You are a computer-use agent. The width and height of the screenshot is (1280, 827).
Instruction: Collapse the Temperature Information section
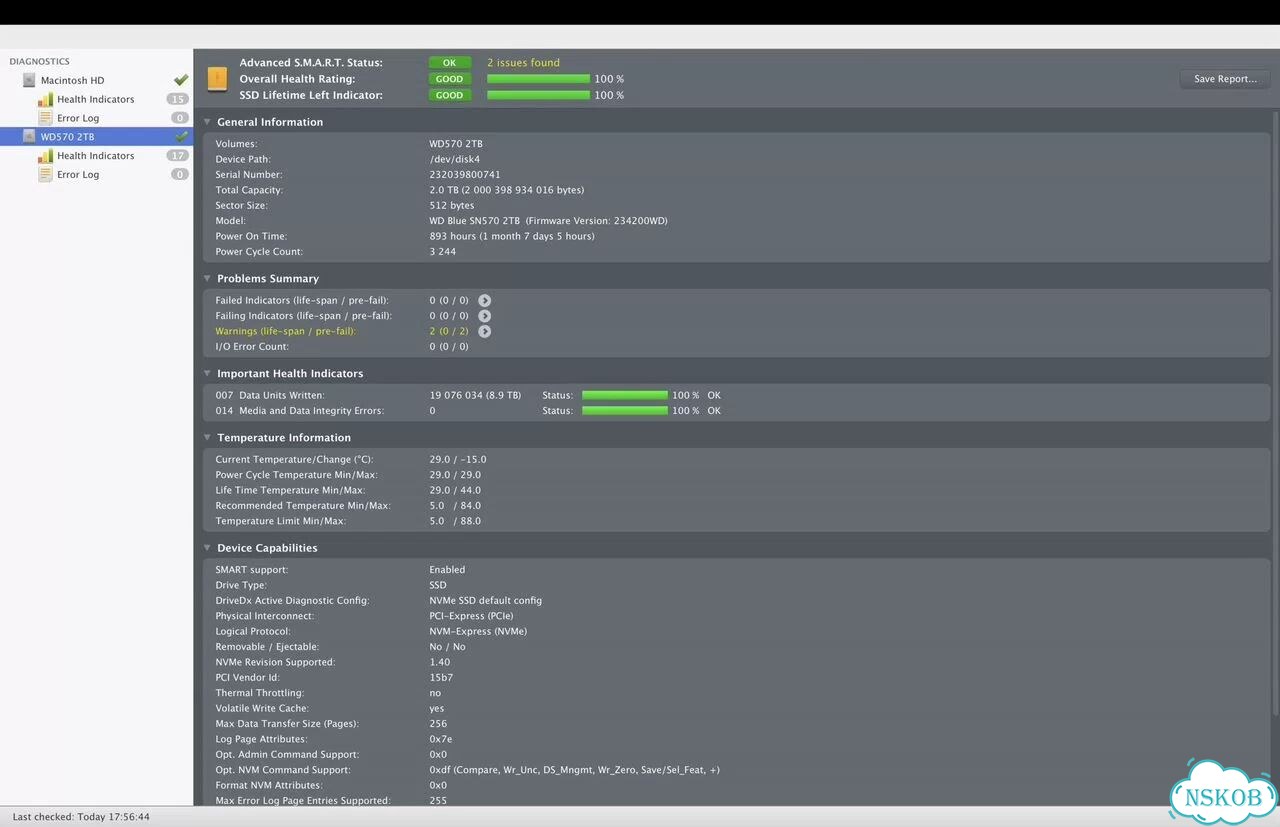point(207,438)
